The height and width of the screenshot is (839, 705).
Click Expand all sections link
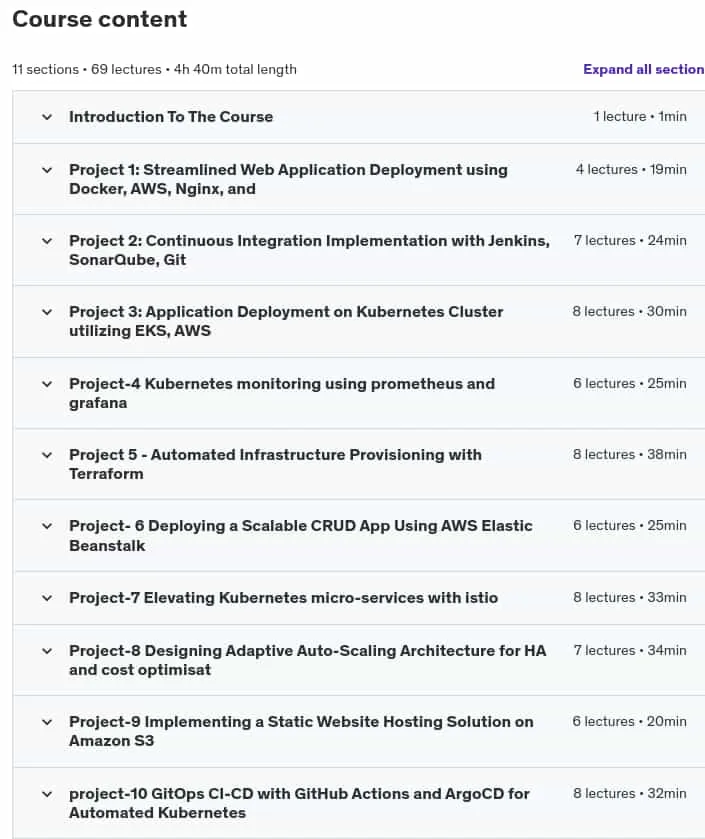(643, 70)
